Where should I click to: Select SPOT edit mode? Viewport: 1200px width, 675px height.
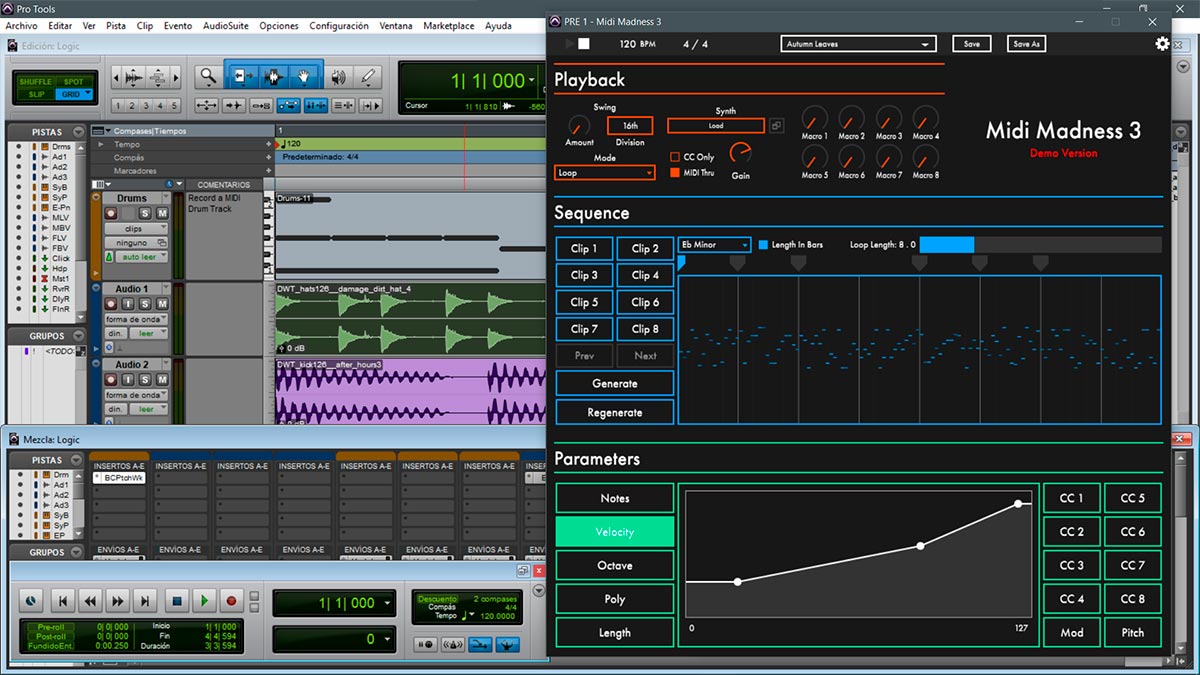click(74, 82)
